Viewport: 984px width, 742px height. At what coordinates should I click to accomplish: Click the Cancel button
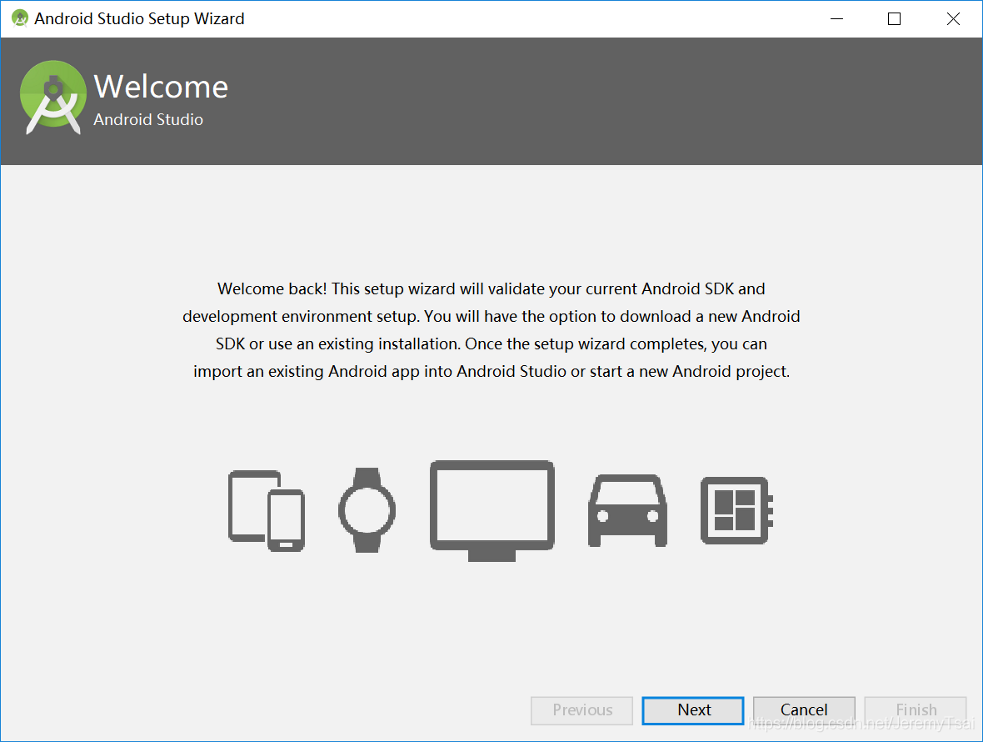[x=804, y=710]
